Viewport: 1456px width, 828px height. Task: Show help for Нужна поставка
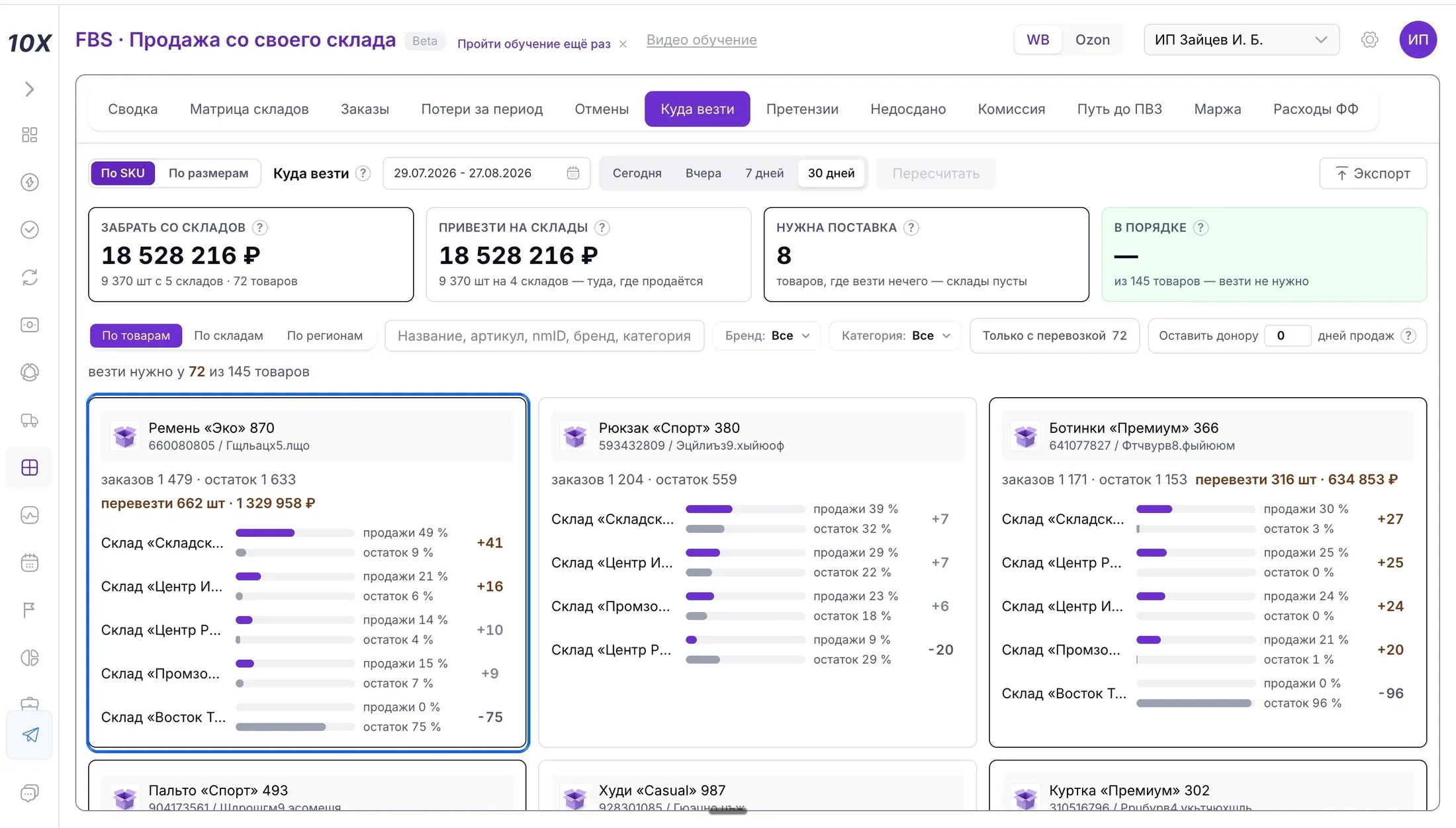[x=911, y=228]
